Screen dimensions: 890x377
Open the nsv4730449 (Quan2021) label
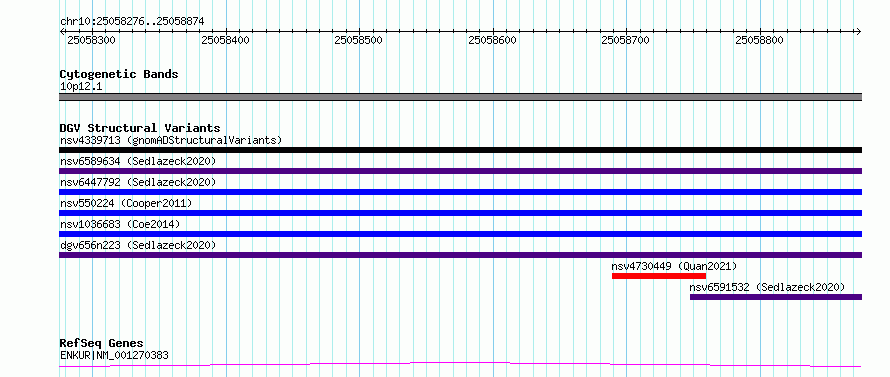click(x=674, y=266)
